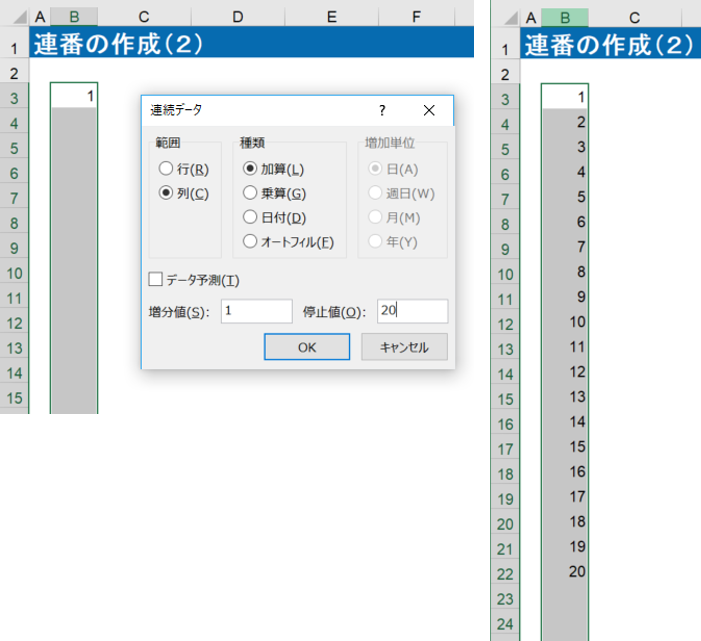Choose the 乗算(G) type option

[x=250, y=193]
